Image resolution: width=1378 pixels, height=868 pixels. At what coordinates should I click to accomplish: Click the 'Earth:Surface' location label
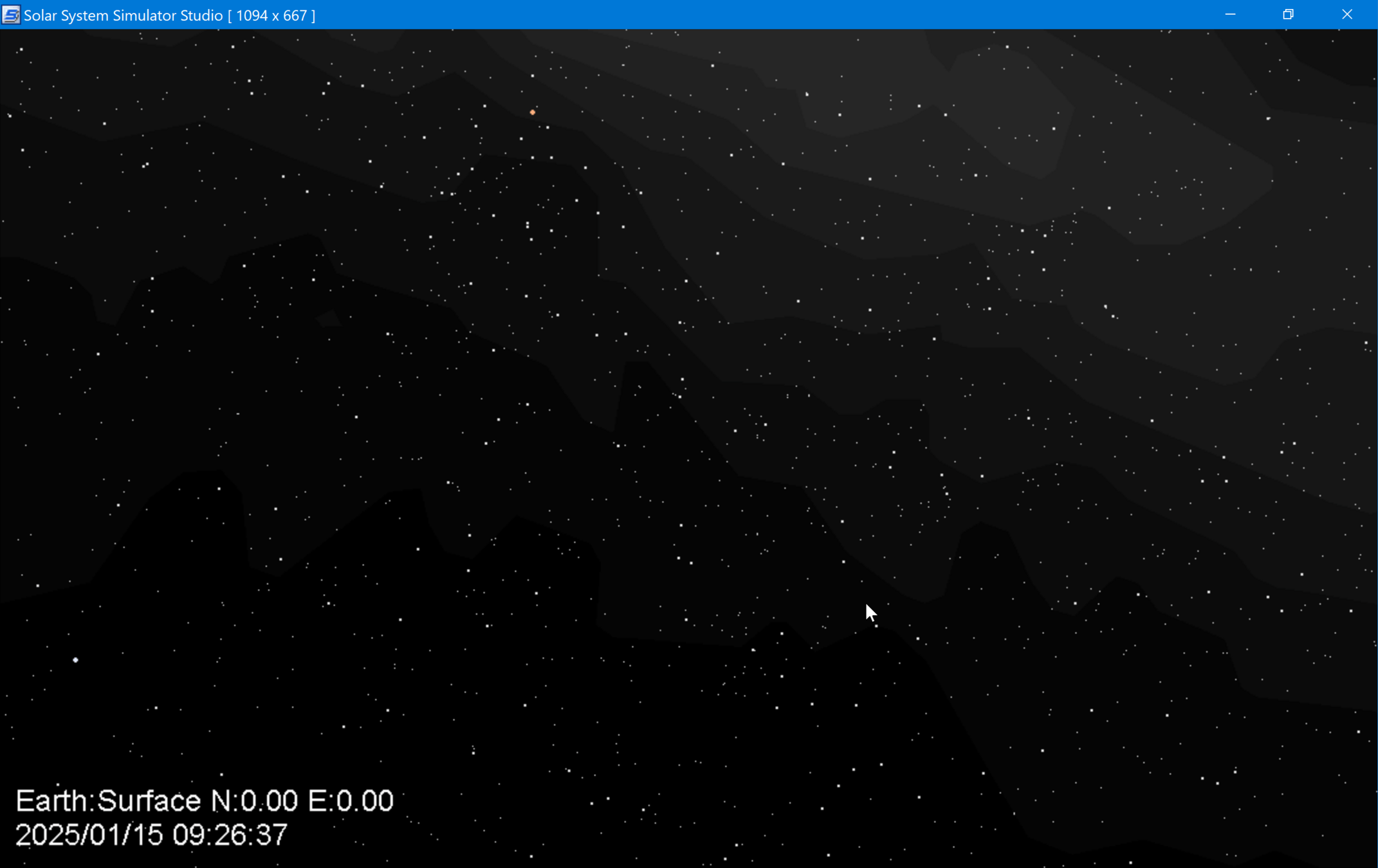pyautogui.click(x=108, y=801)
